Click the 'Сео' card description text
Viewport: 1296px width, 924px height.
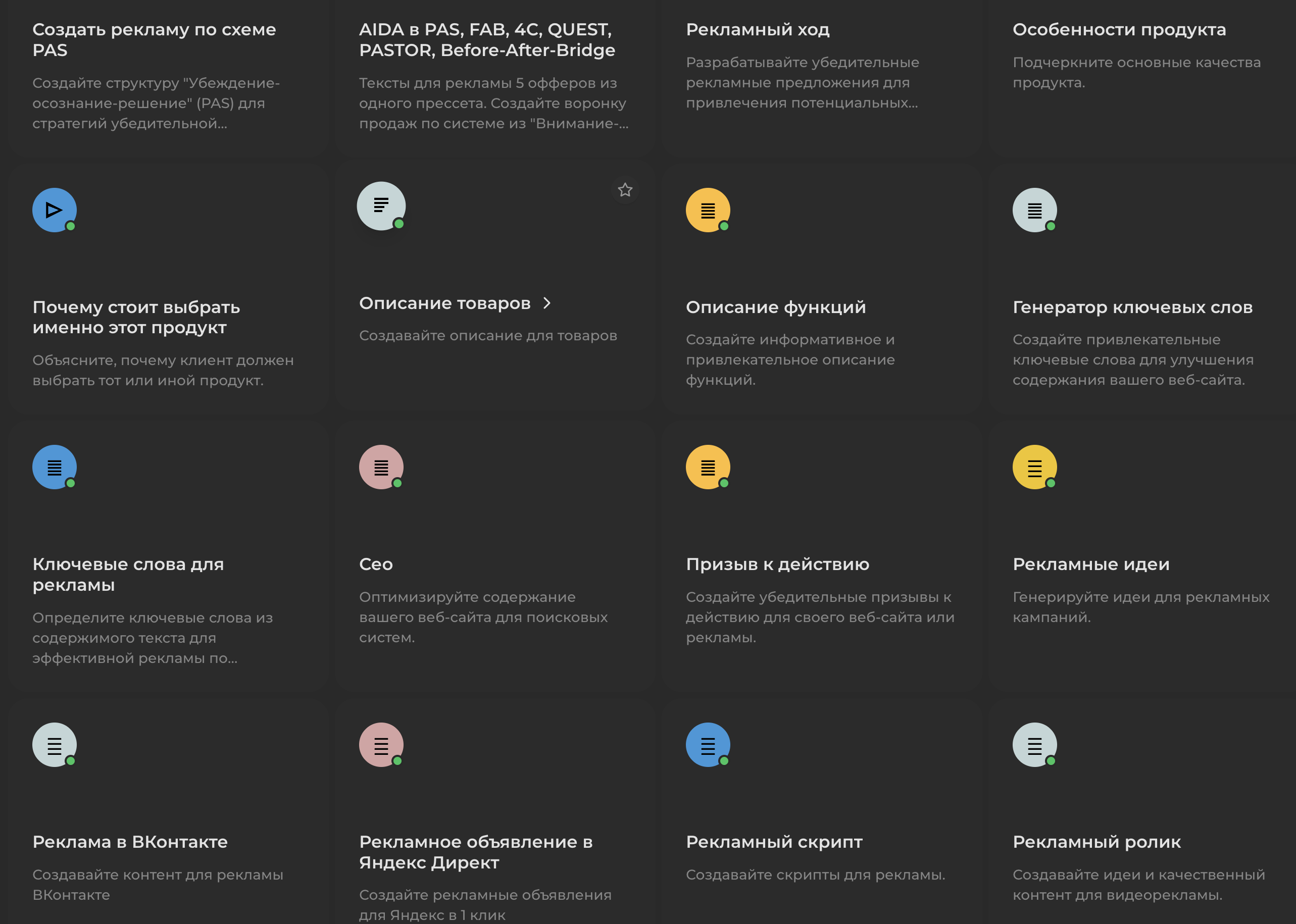point(483,618)
